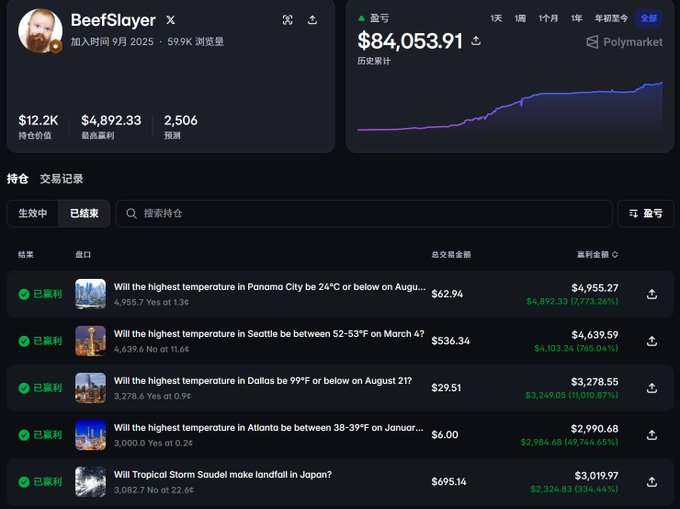
Task: Switch to the 持仓 tab
Action: pos(18,179)
